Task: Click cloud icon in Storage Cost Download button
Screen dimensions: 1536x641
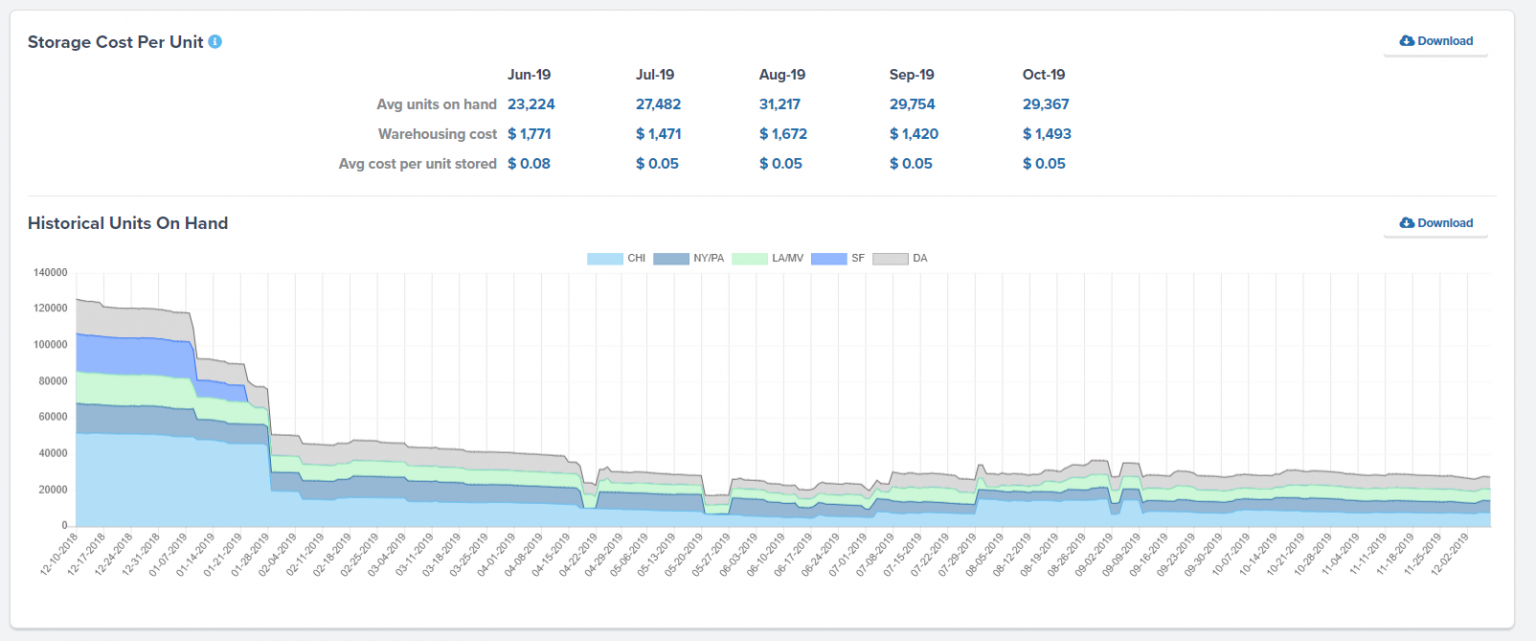Action: pyautogui.click(x=1407, y=41)
